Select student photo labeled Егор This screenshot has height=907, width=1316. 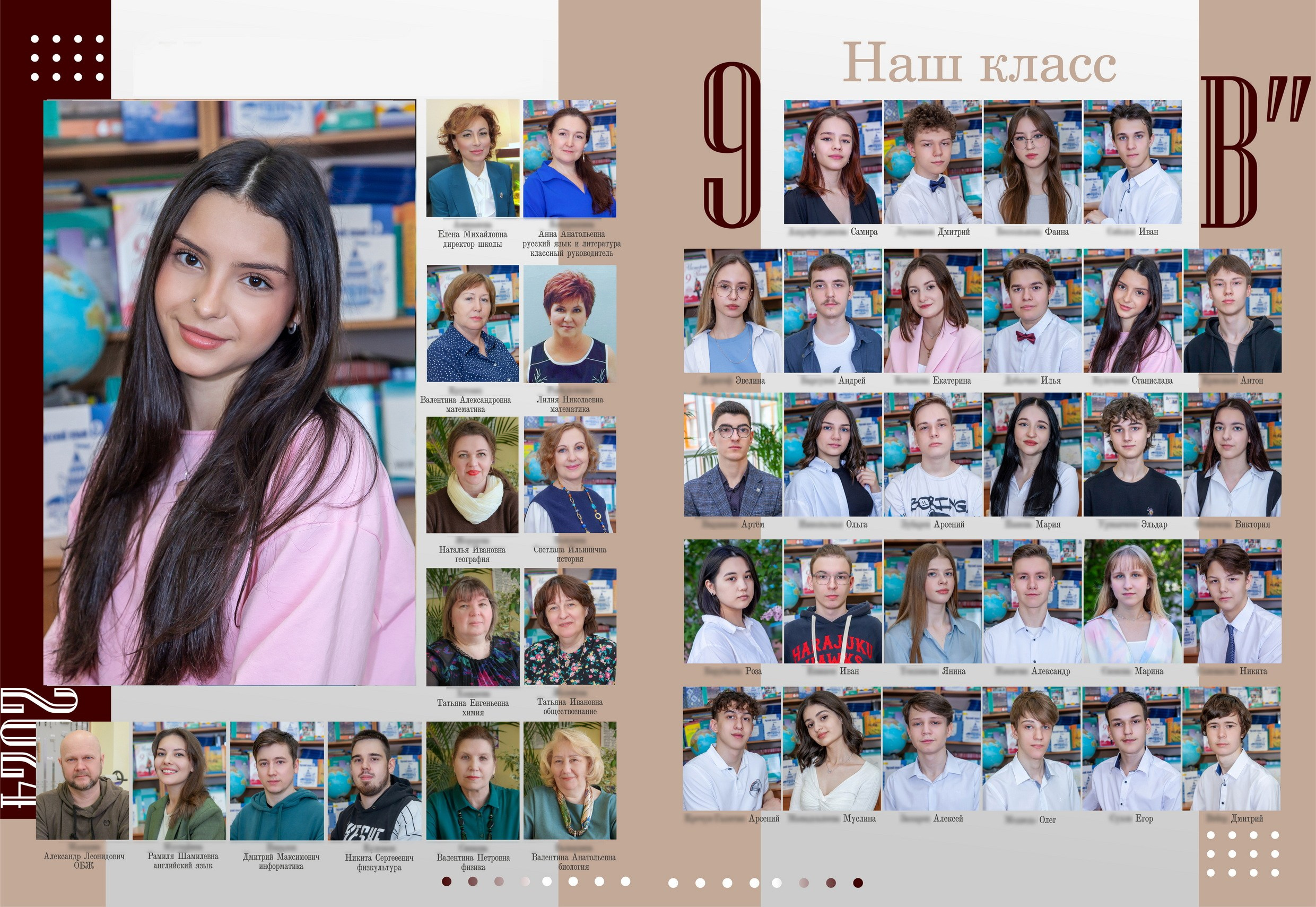(x=1131, y=748)
